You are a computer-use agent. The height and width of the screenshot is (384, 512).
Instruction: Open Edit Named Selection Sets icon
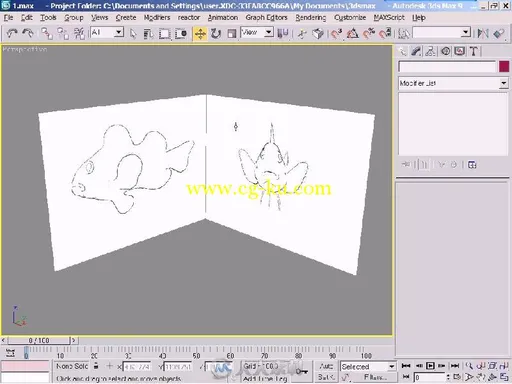[404, 33]
